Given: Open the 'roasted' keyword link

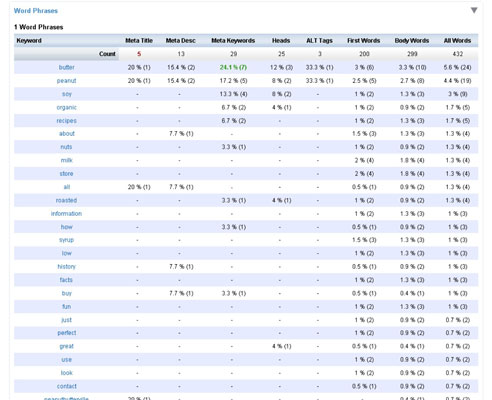Looking at the screenshot, I should [x=66, y=200].
